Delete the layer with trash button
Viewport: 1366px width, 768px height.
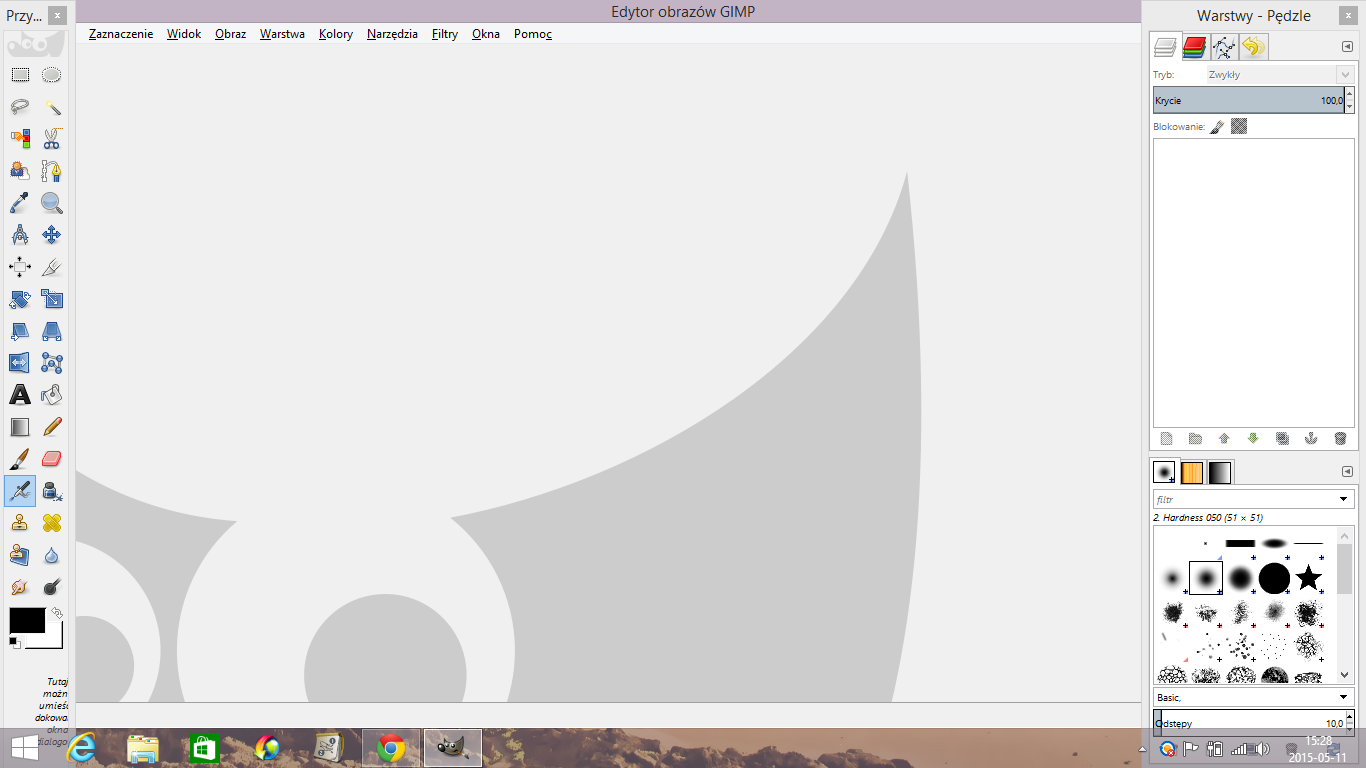(1340, 439)
